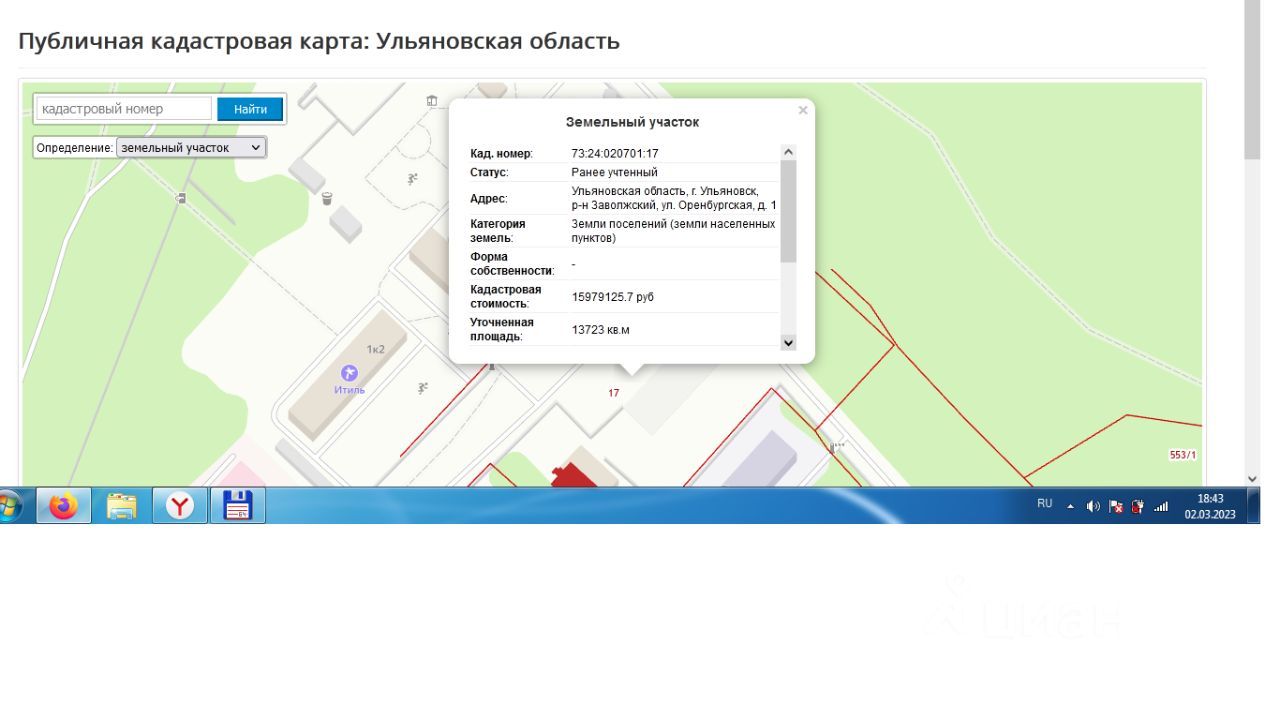Click the Итиль map marker icon

coord(349,373)
